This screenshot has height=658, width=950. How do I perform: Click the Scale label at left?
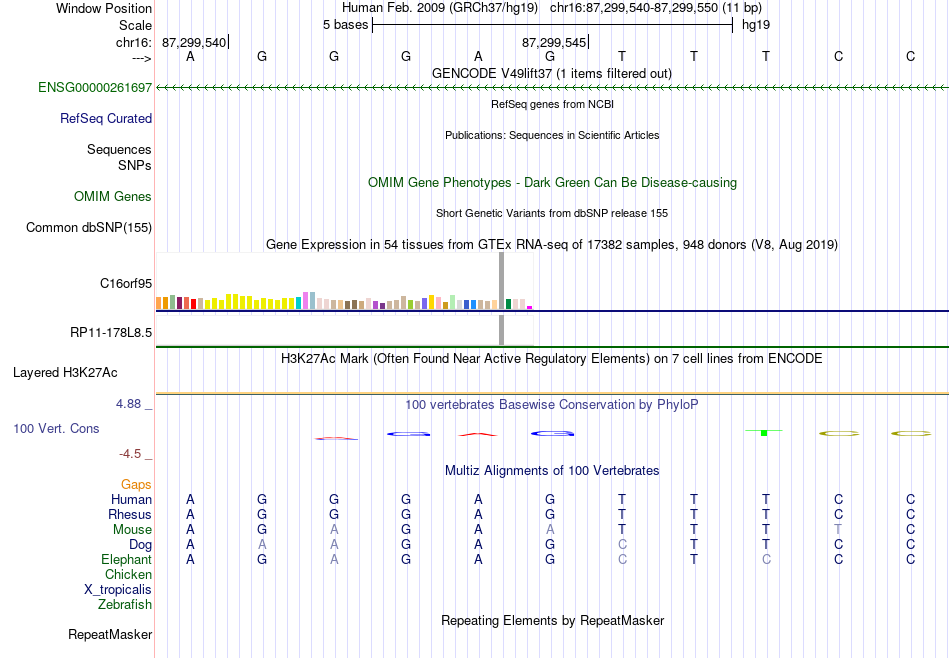(136, 26)
